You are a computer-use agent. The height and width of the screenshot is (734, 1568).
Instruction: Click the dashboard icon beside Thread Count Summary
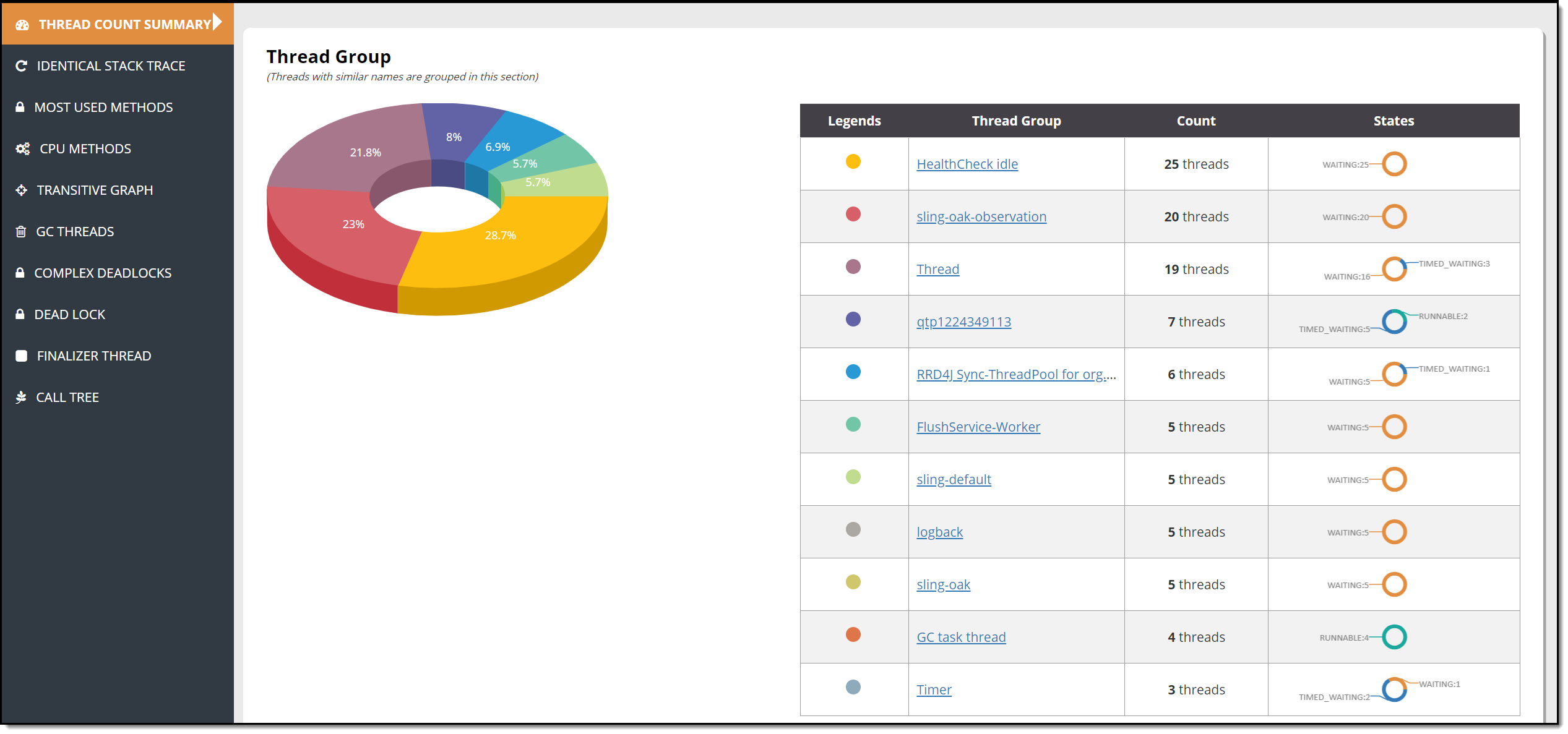coord(22,25)
